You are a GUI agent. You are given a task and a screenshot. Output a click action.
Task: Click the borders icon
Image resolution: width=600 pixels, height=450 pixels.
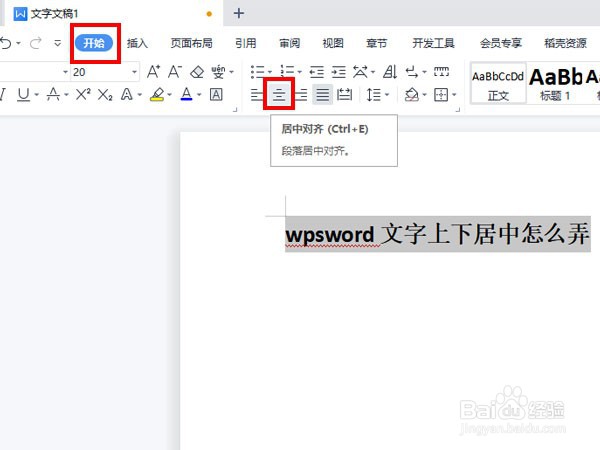(441, 95)
